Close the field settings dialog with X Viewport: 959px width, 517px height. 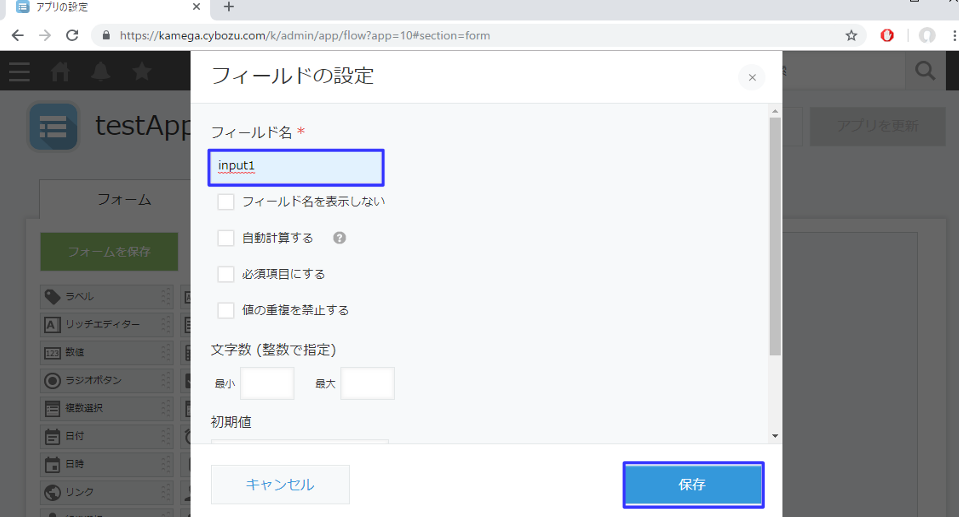(x=752, y=78)
